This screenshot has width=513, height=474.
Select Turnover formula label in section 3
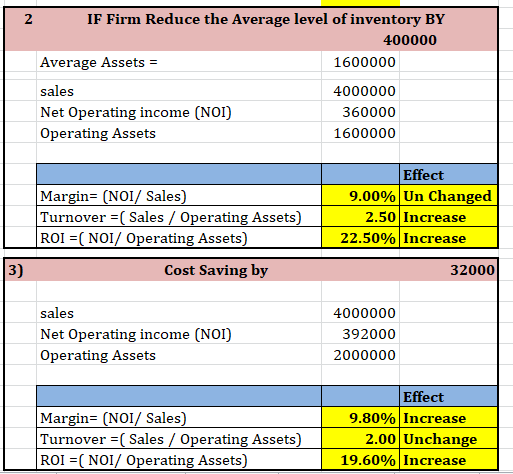[x=179, y=439]
